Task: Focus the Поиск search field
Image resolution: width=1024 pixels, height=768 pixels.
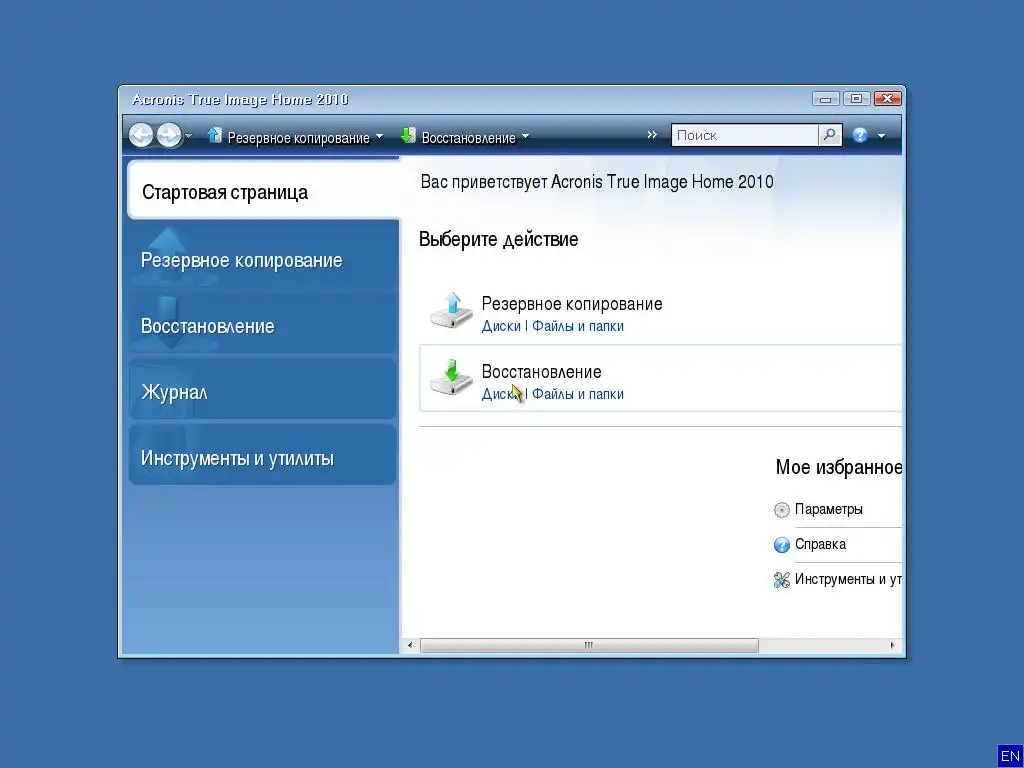Action: (744, 135)
